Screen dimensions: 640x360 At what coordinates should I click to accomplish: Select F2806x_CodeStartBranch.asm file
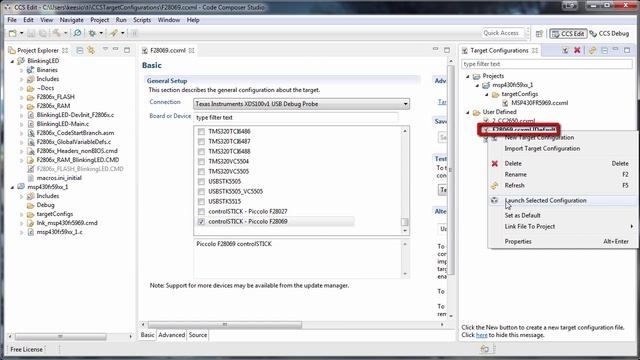point(75,133)
